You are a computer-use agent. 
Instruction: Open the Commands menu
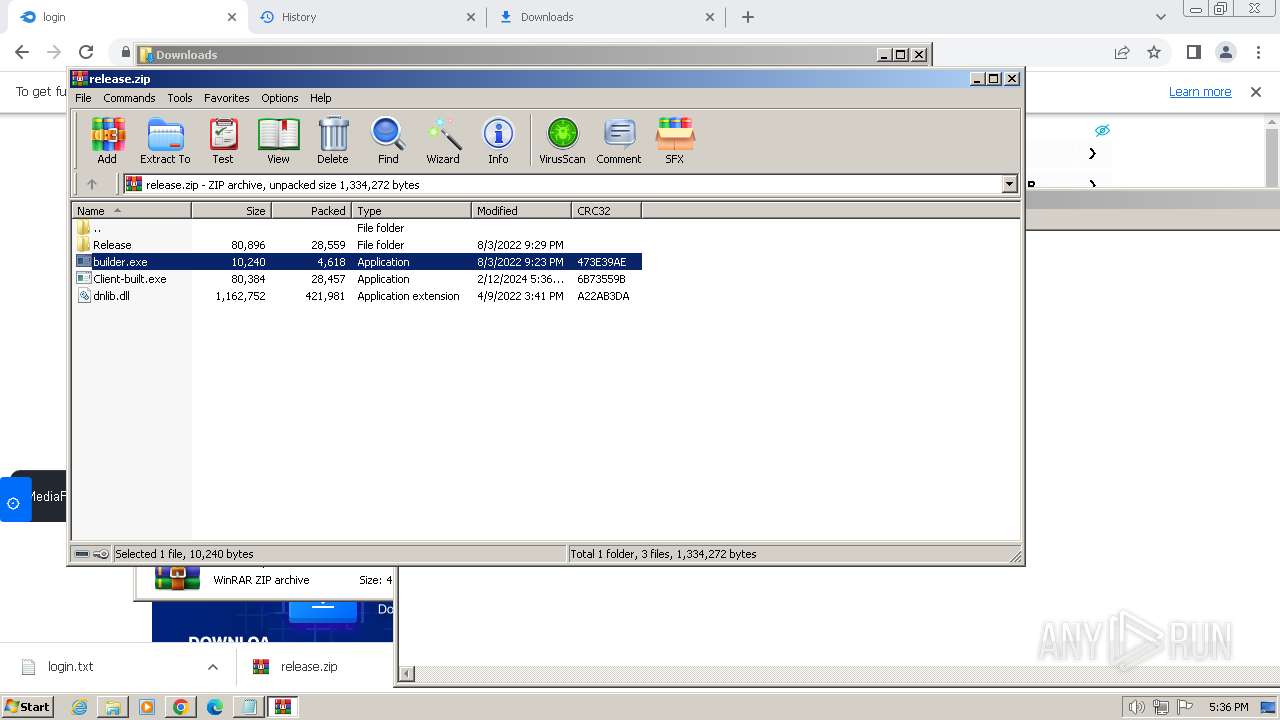tap(129, 98)
